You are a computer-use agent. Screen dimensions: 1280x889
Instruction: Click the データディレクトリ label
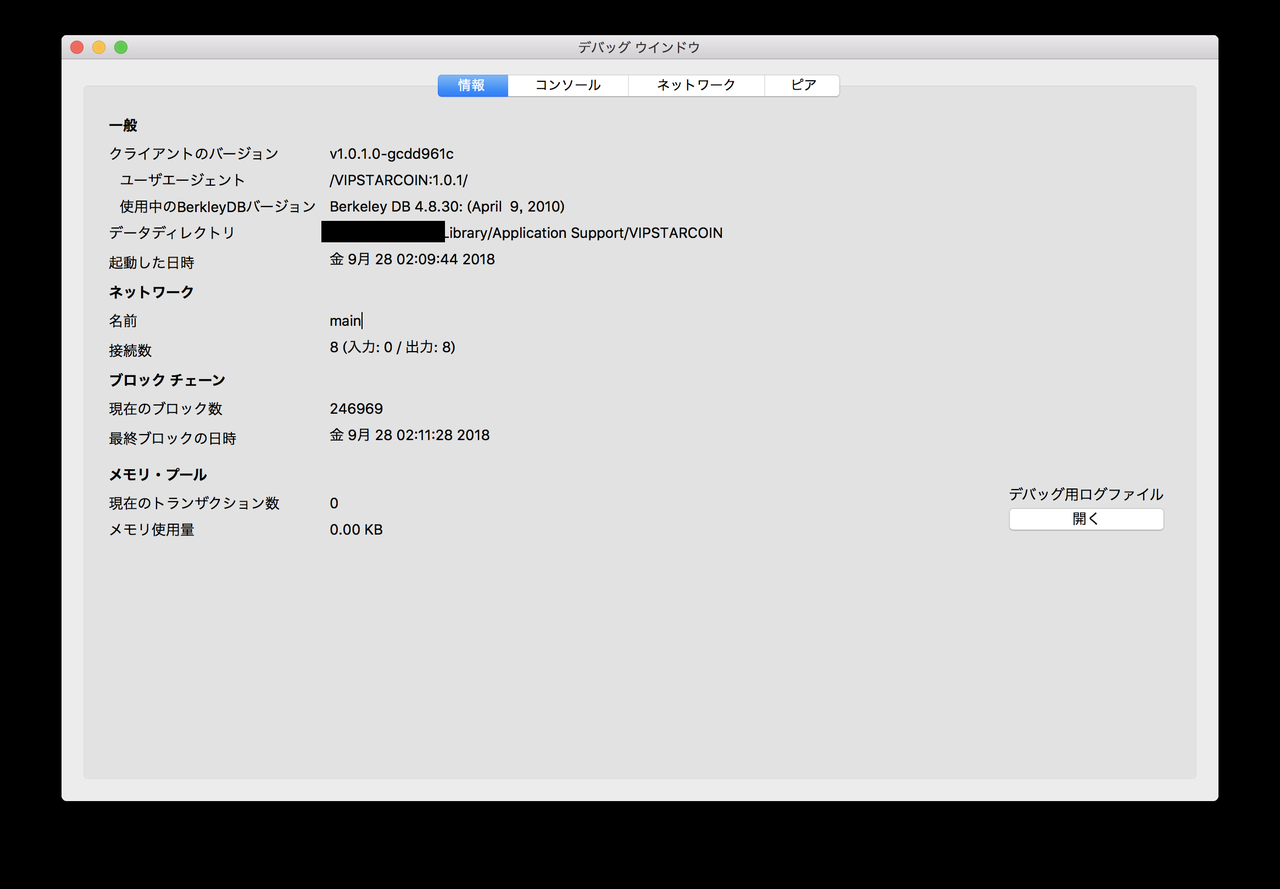click(x=172, y=233)
